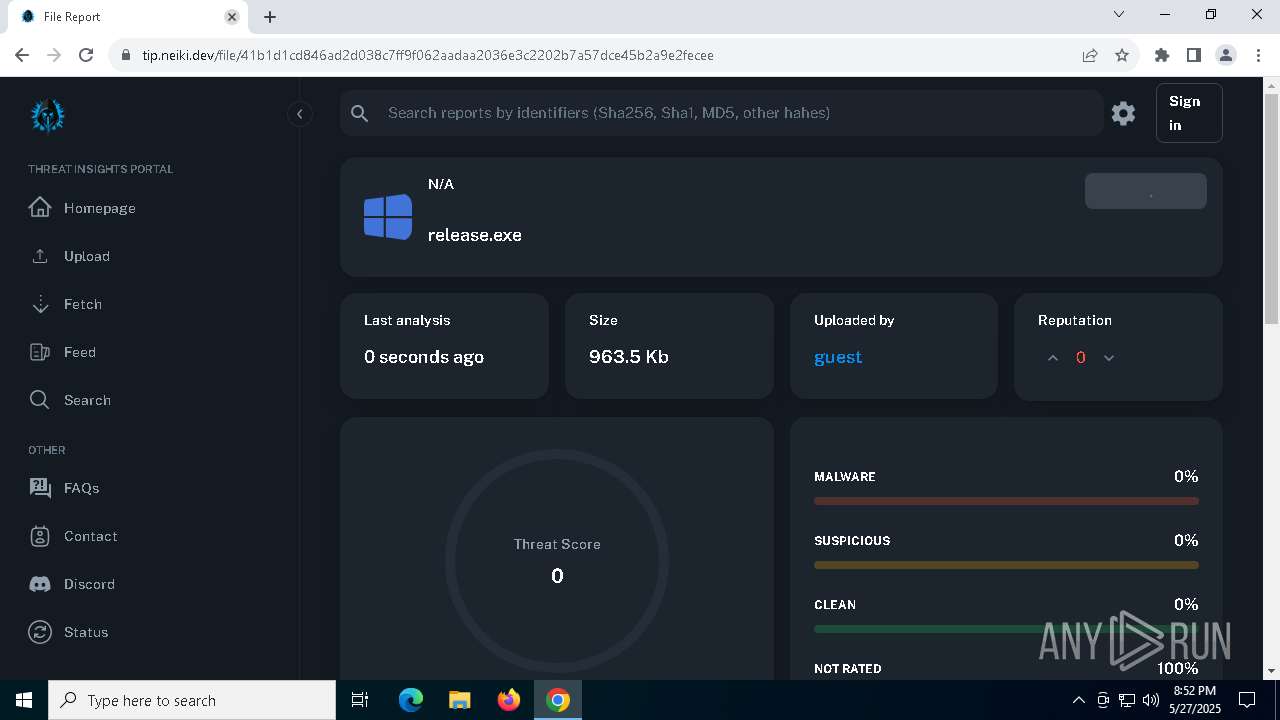Click the magnifier icon in search bar

coord(360,114)
